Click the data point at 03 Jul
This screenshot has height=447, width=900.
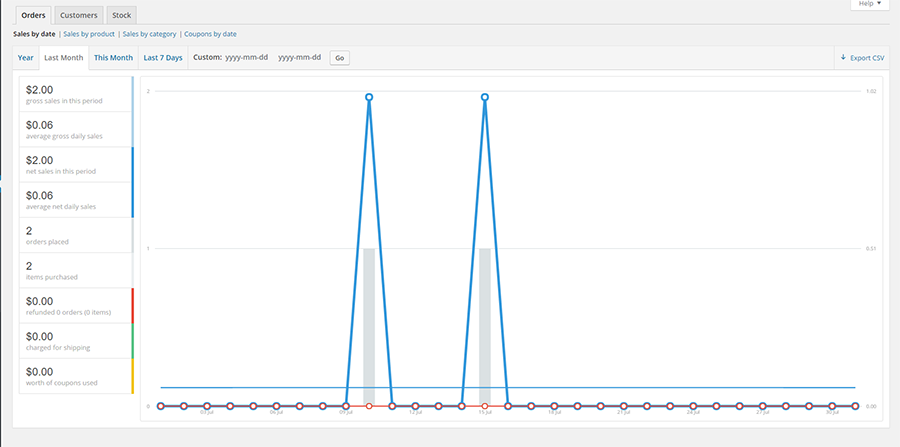click(x=207, y=406)
